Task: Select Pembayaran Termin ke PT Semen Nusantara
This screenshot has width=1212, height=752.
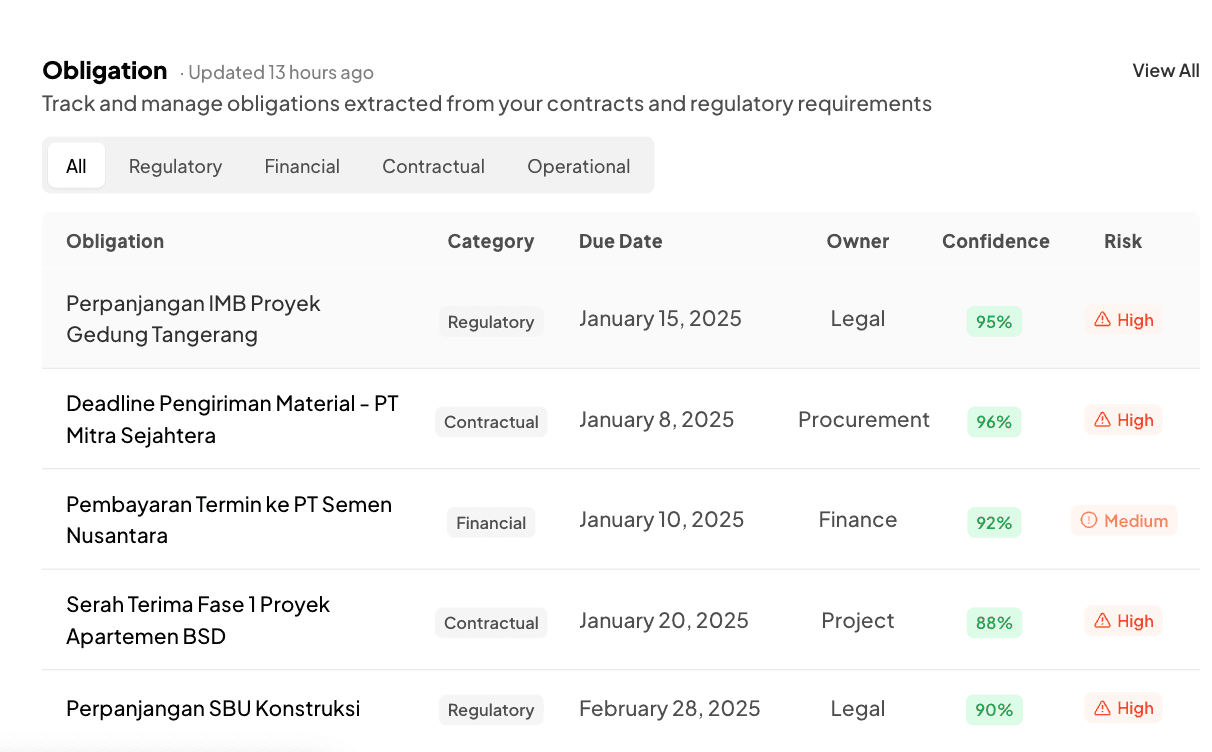Action: 229,520
